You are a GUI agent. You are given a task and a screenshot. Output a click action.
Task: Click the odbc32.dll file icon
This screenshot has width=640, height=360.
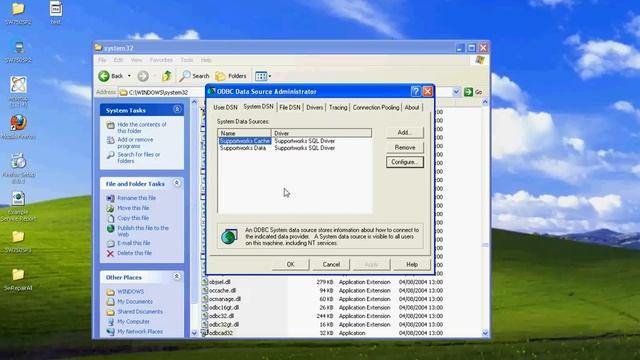tap(205, 316)
